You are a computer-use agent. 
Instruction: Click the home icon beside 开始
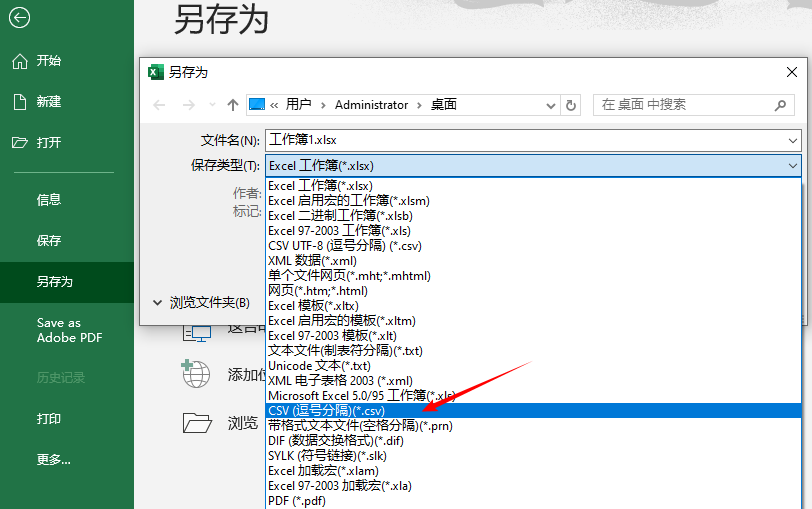pyautogui.click(x=20, y=61)
